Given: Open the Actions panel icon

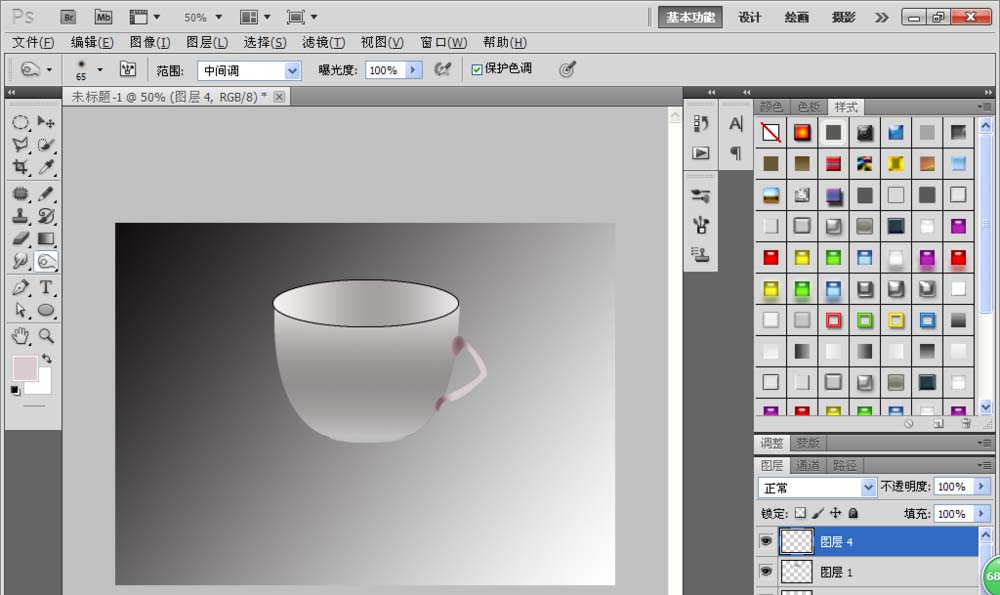Looking at the screenshot, I should coord(700,153).
